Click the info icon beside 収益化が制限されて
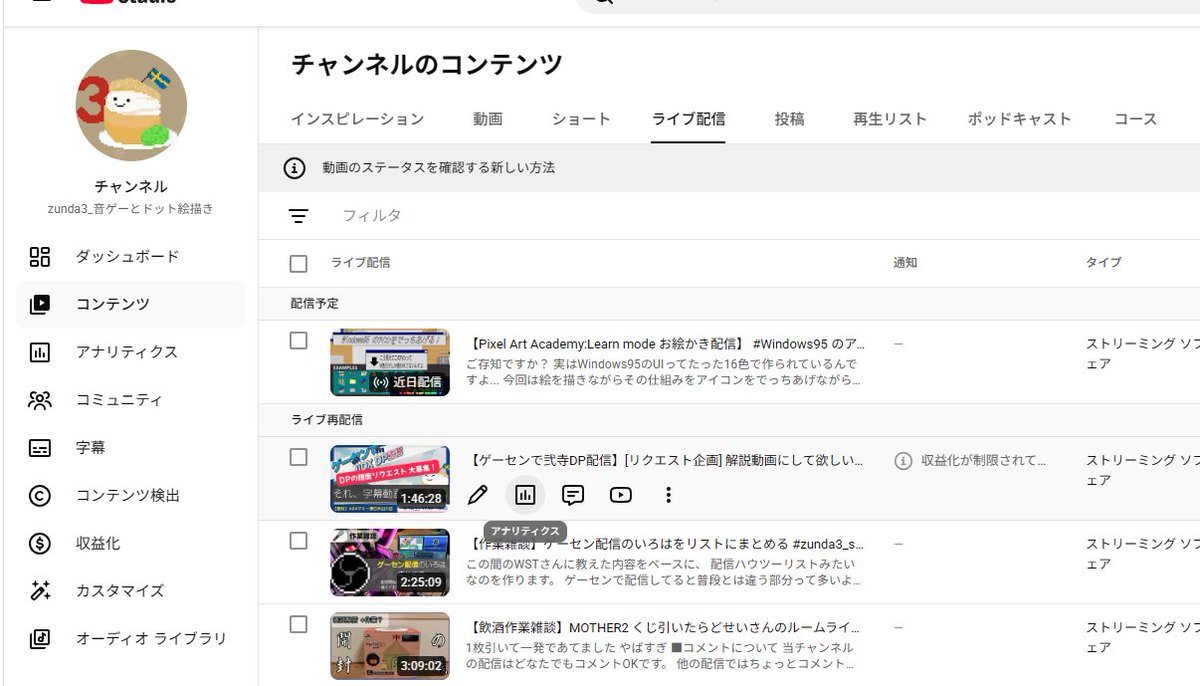1200x686 pixels. click(x=903, y=461)
